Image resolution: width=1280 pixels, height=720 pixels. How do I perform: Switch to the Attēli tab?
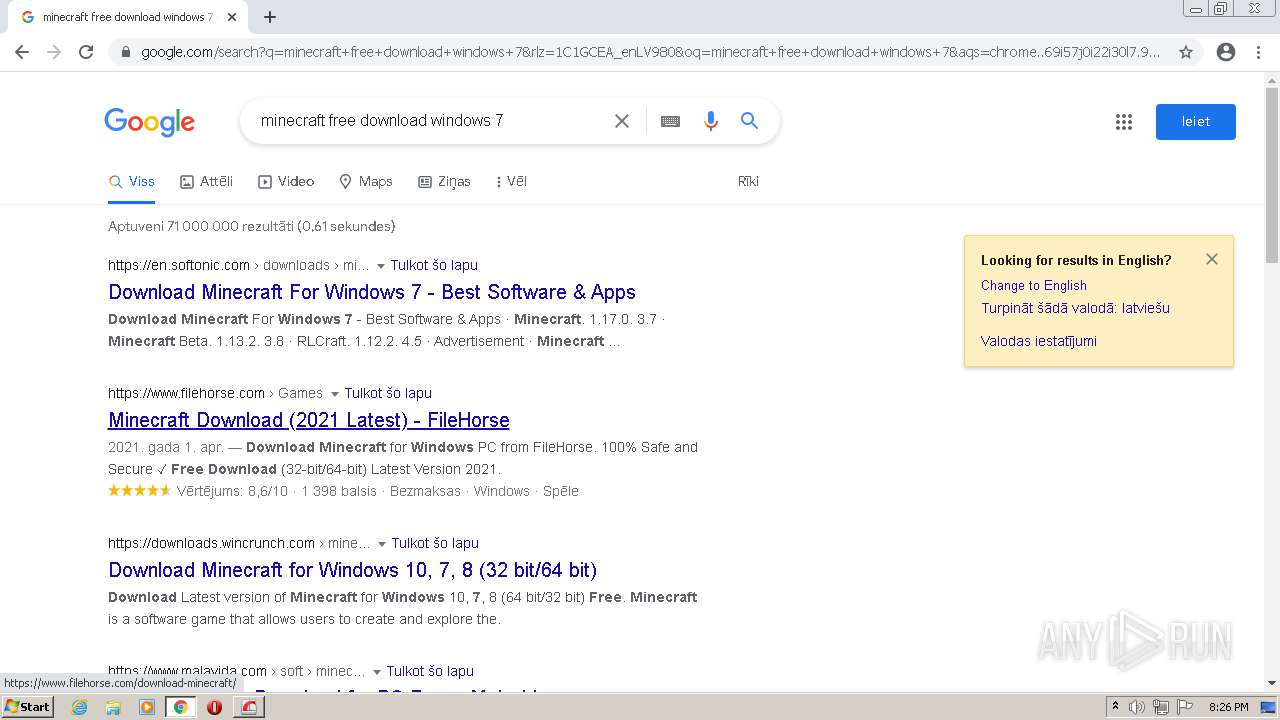pyautogui.click(x=207, y=181)
